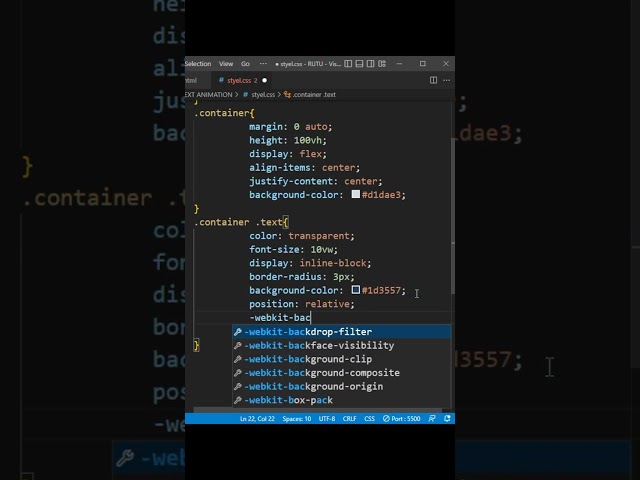This screenshot has height=480, width=640.
Task: Open the #1d3557 color swatch picker
Action: tap(356, 290)
